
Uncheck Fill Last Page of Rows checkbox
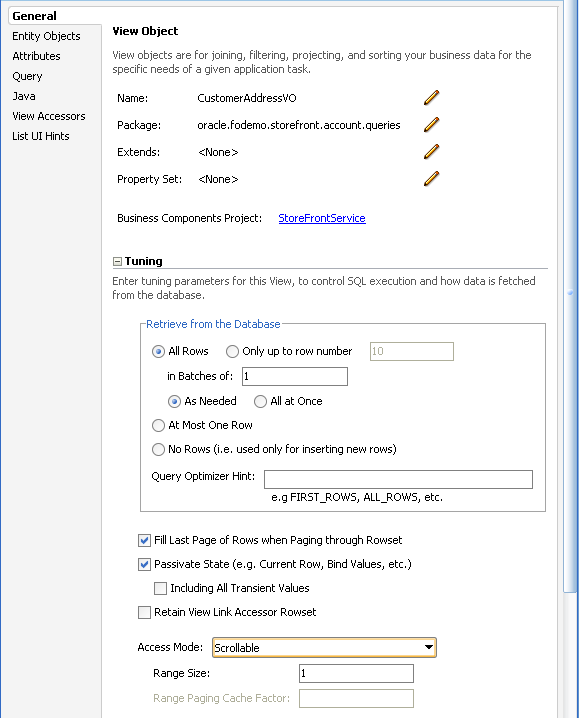(x=144, y=540)
